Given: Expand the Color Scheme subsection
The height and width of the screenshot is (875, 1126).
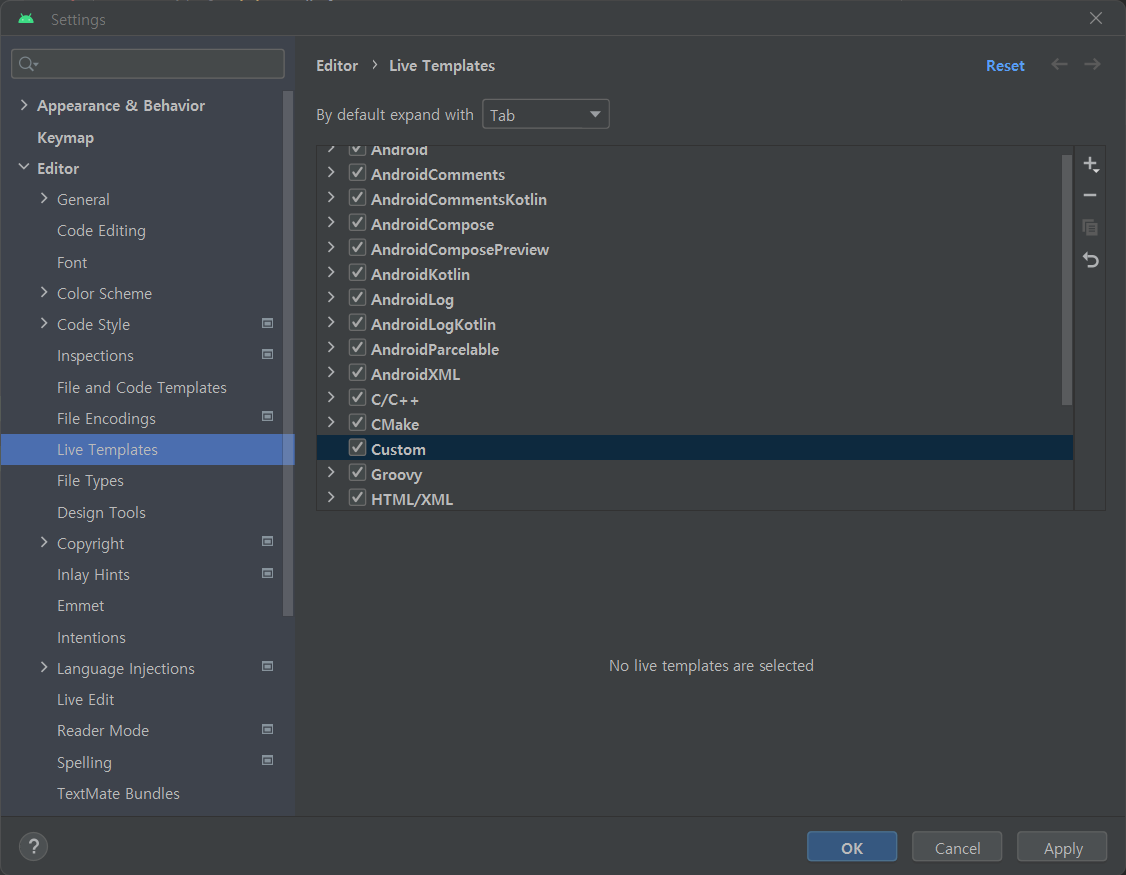Looking at the screenshot, I should coord(44,292).
